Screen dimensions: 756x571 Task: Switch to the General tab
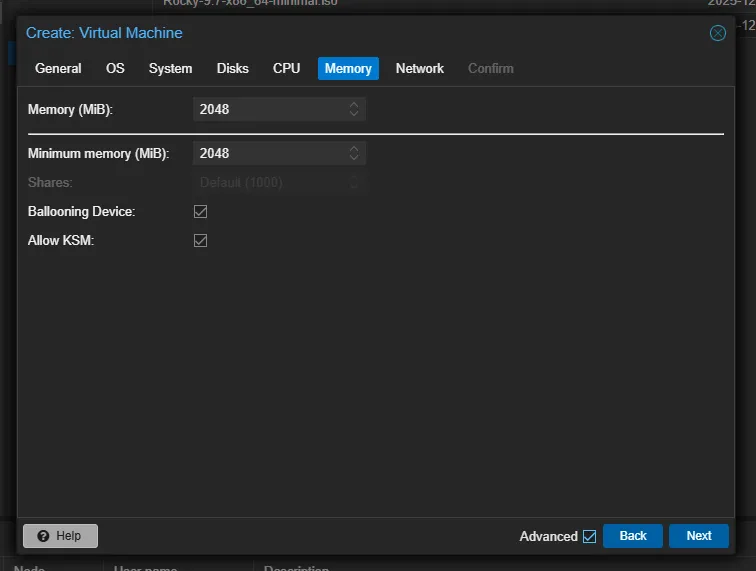(58, 68)
